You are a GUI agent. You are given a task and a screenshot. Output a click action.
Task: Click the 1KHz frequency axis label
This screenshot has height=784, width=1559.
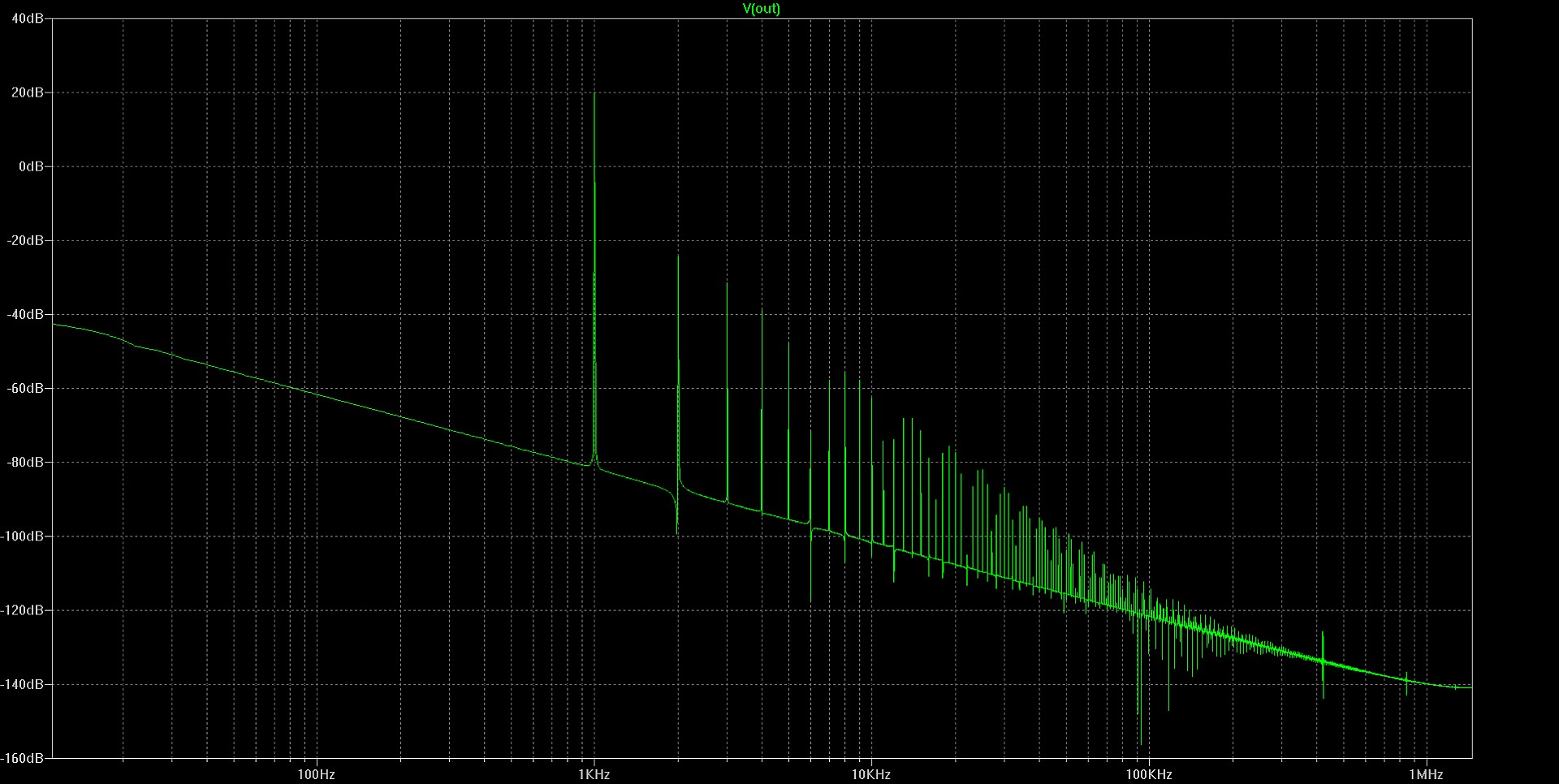coord(594,774)
